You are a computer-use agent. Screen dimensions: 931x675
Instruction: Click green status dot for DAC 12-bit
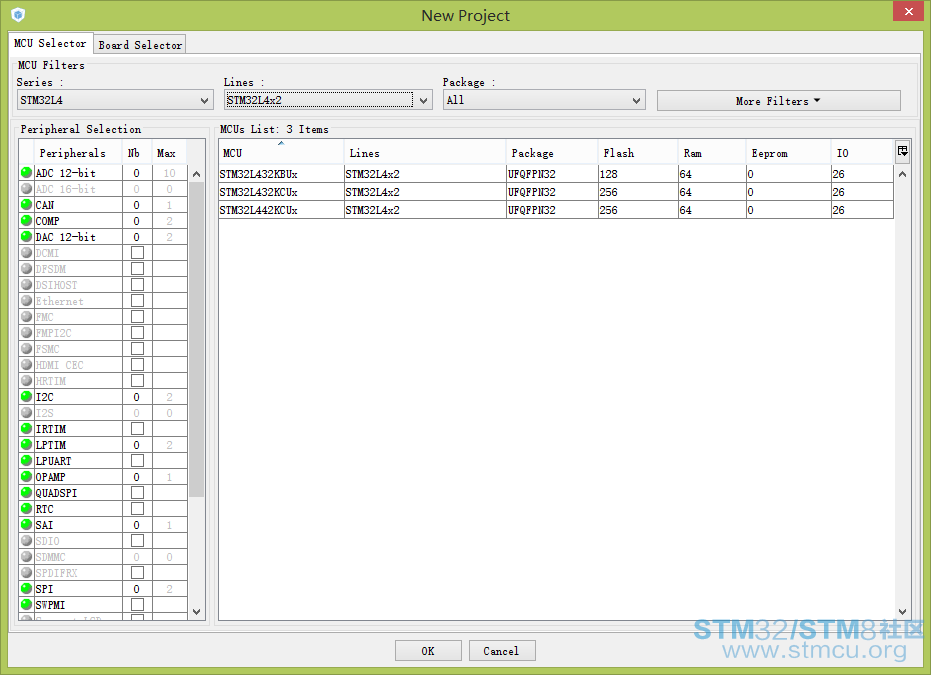tap(26, 237)
